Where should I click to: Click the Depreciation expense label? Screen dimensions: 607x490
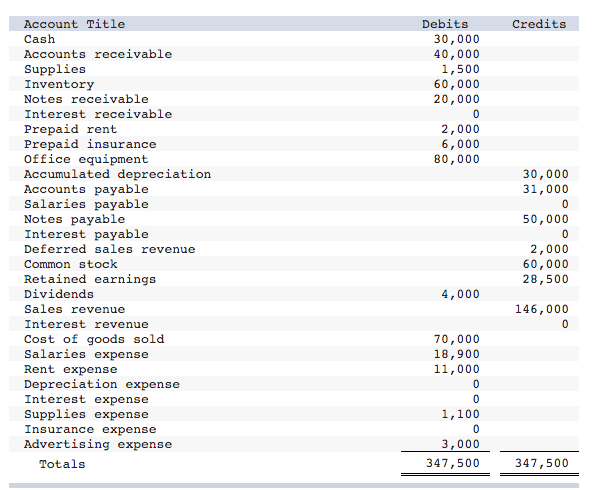click(102, 385)
